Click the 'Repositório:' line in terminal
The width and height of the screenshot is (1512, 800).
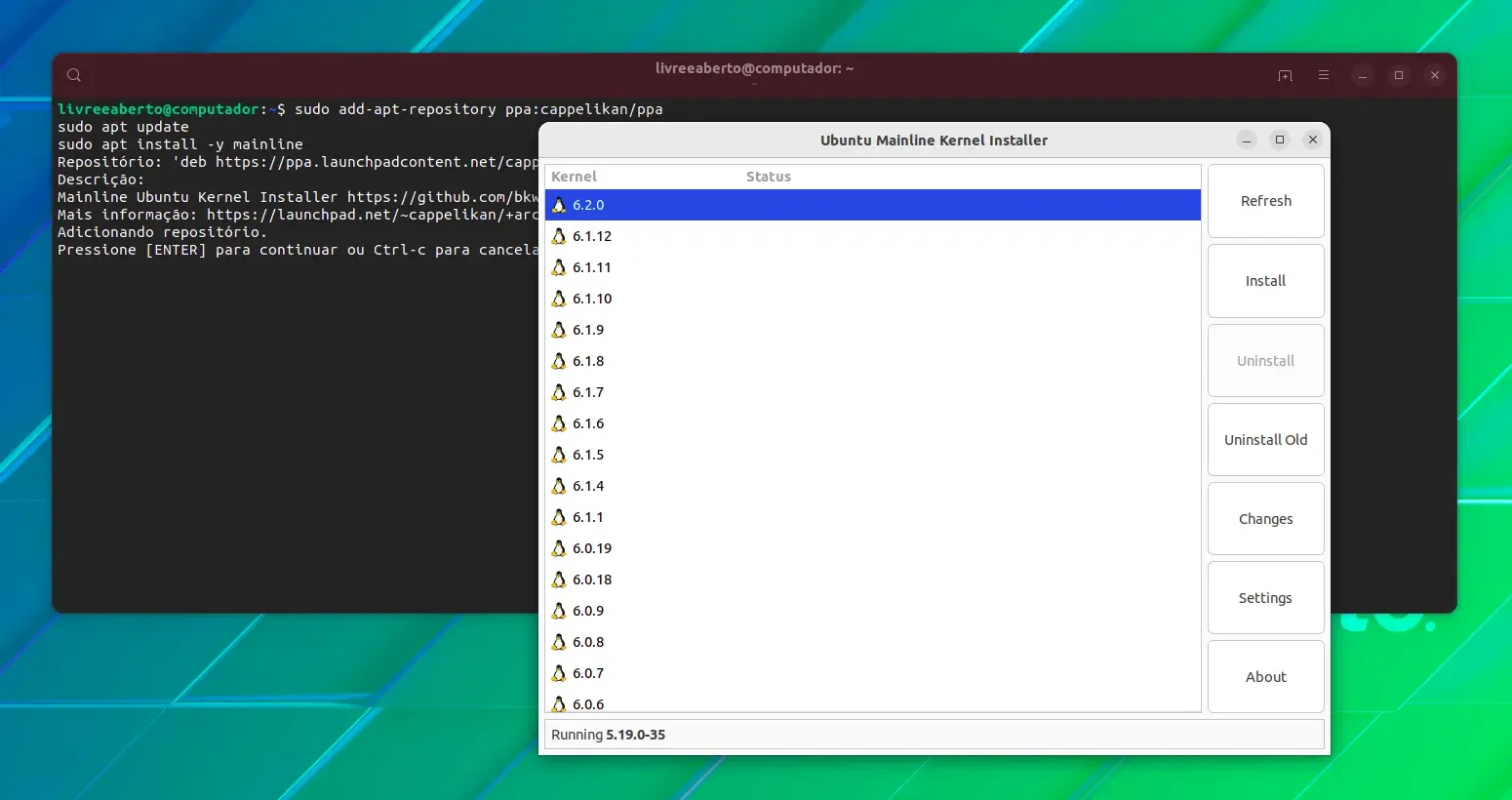pyautogui.click(x=298, y=162)
